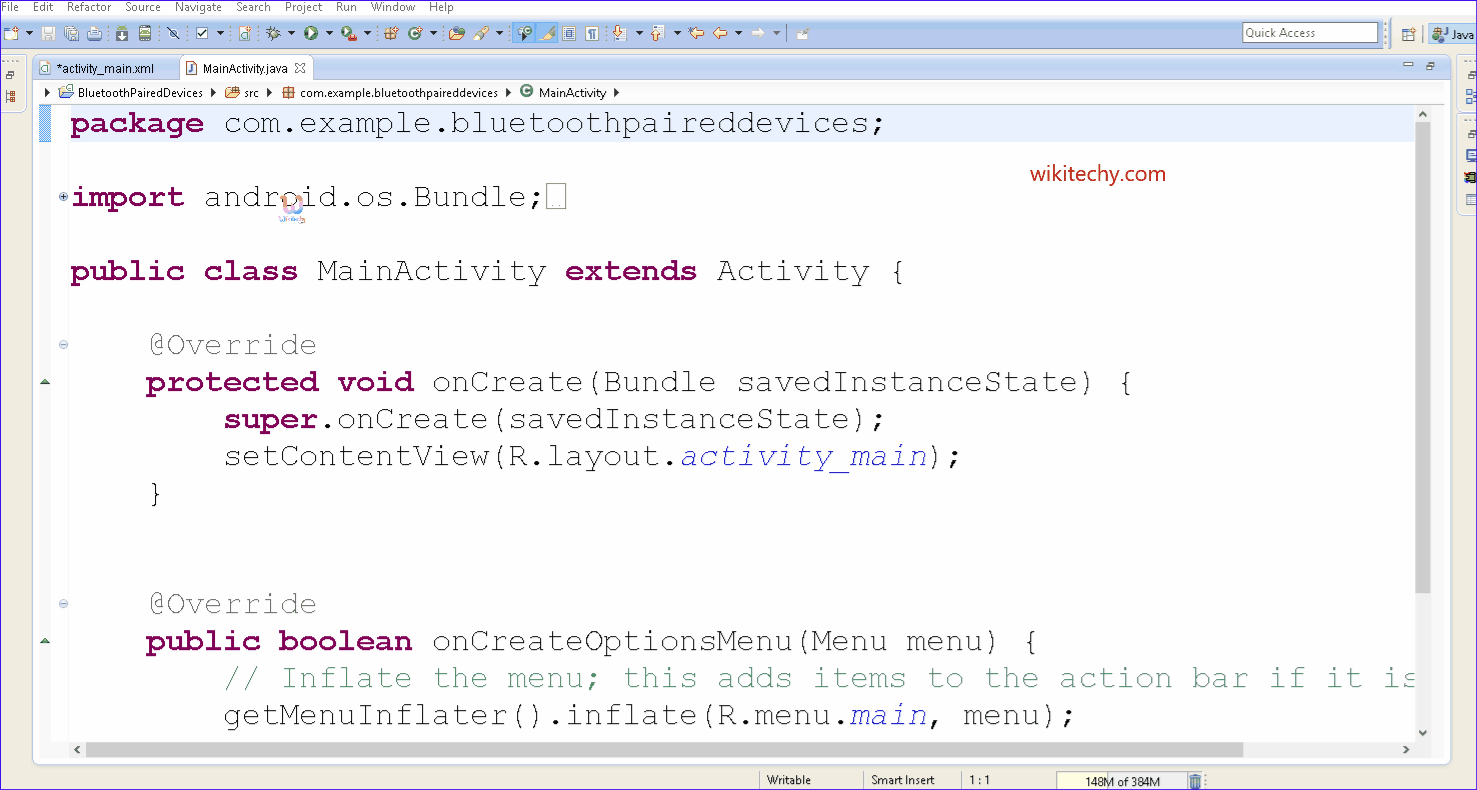1477x790 pixels.
Task: Expand the folded import statements
Action: click(64, 197)
